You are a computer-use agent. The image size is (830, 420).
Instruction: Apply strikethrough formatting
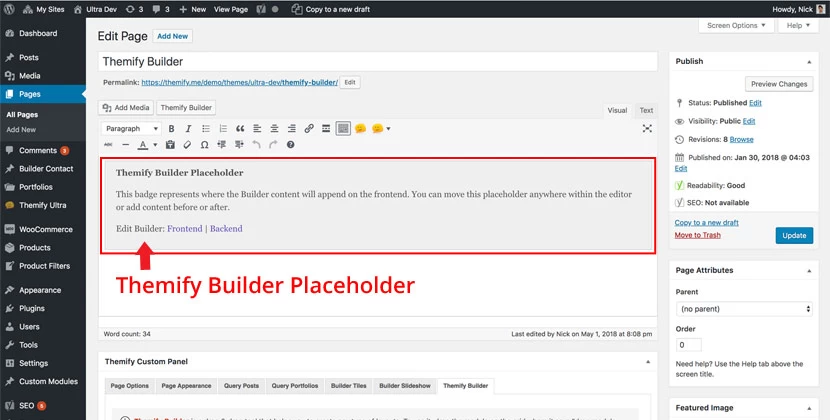tap(108, 145)
